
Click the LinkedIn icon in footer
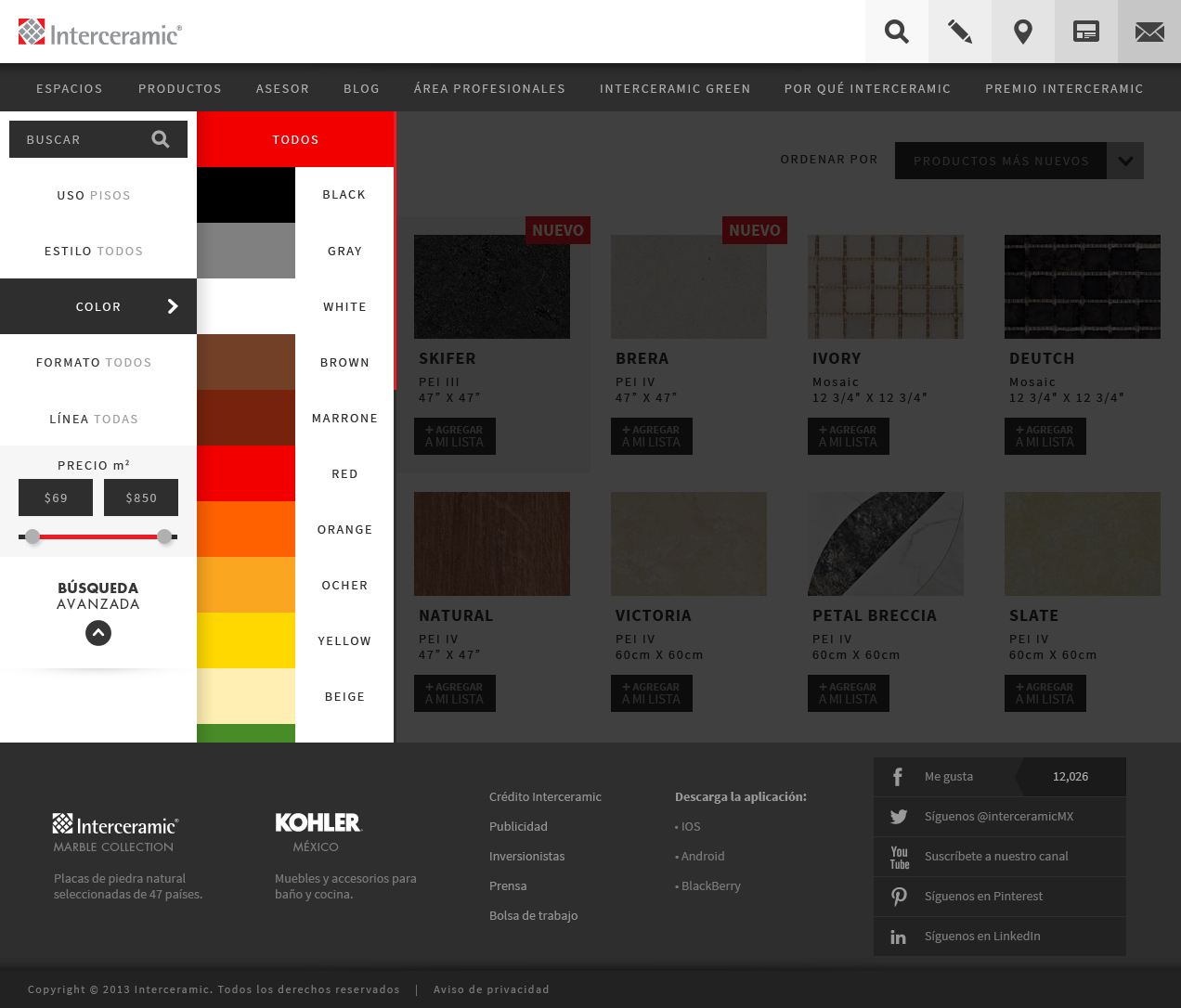coord(899,937)
